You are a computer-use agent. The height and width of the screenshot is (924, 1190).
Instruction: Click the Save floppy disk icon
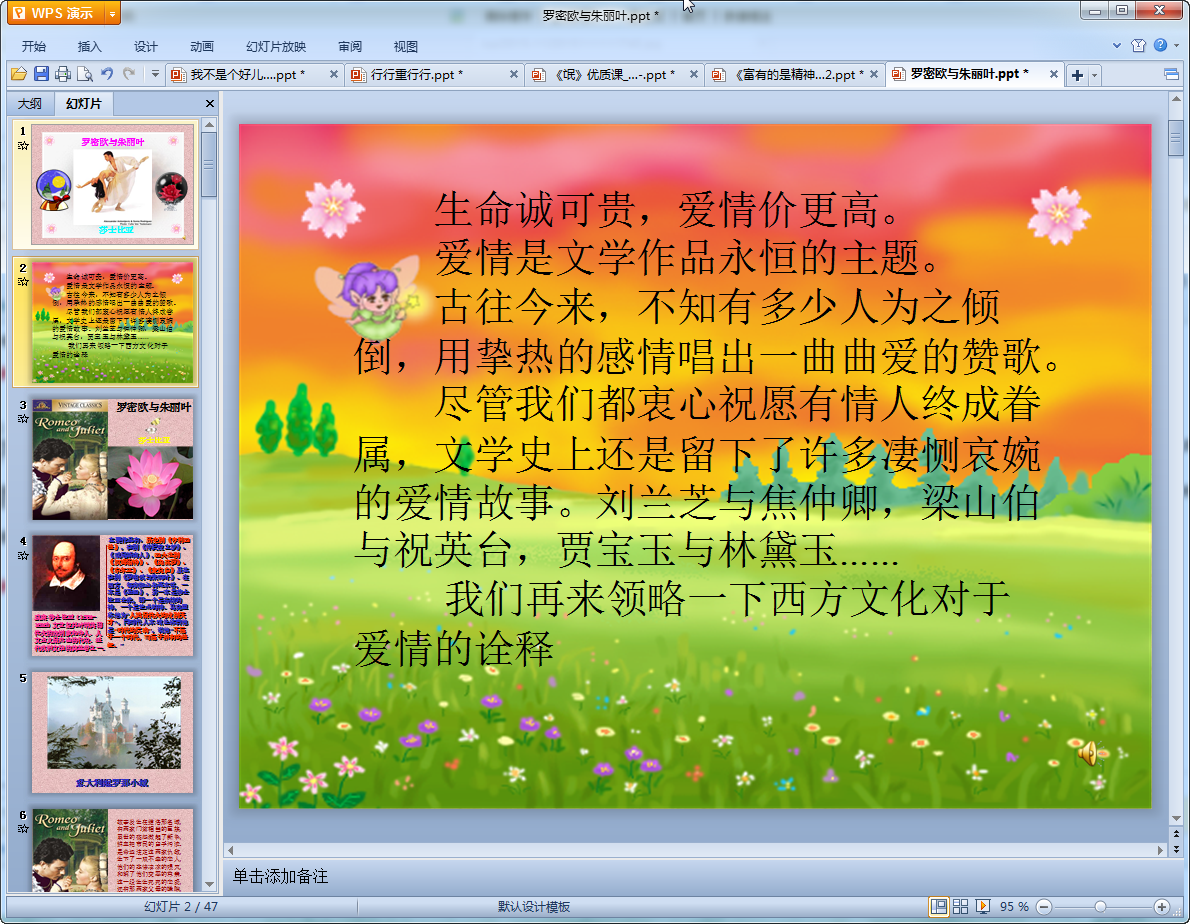41,74
